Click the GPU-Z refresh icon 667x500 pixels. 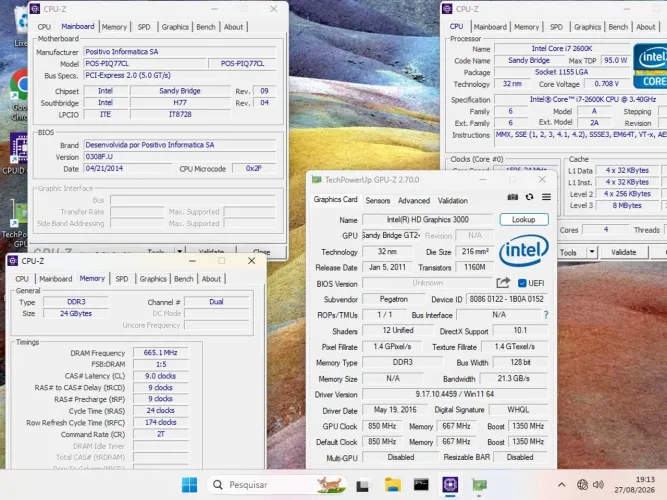pos(529,197)
